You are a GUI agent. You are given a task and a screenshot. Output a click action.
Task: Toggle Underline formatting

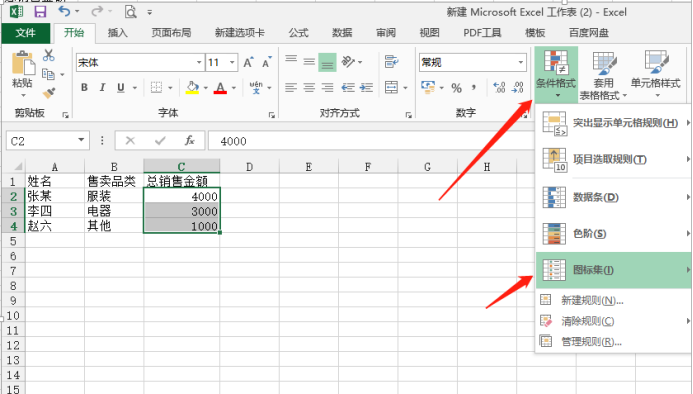click(121, 88)
